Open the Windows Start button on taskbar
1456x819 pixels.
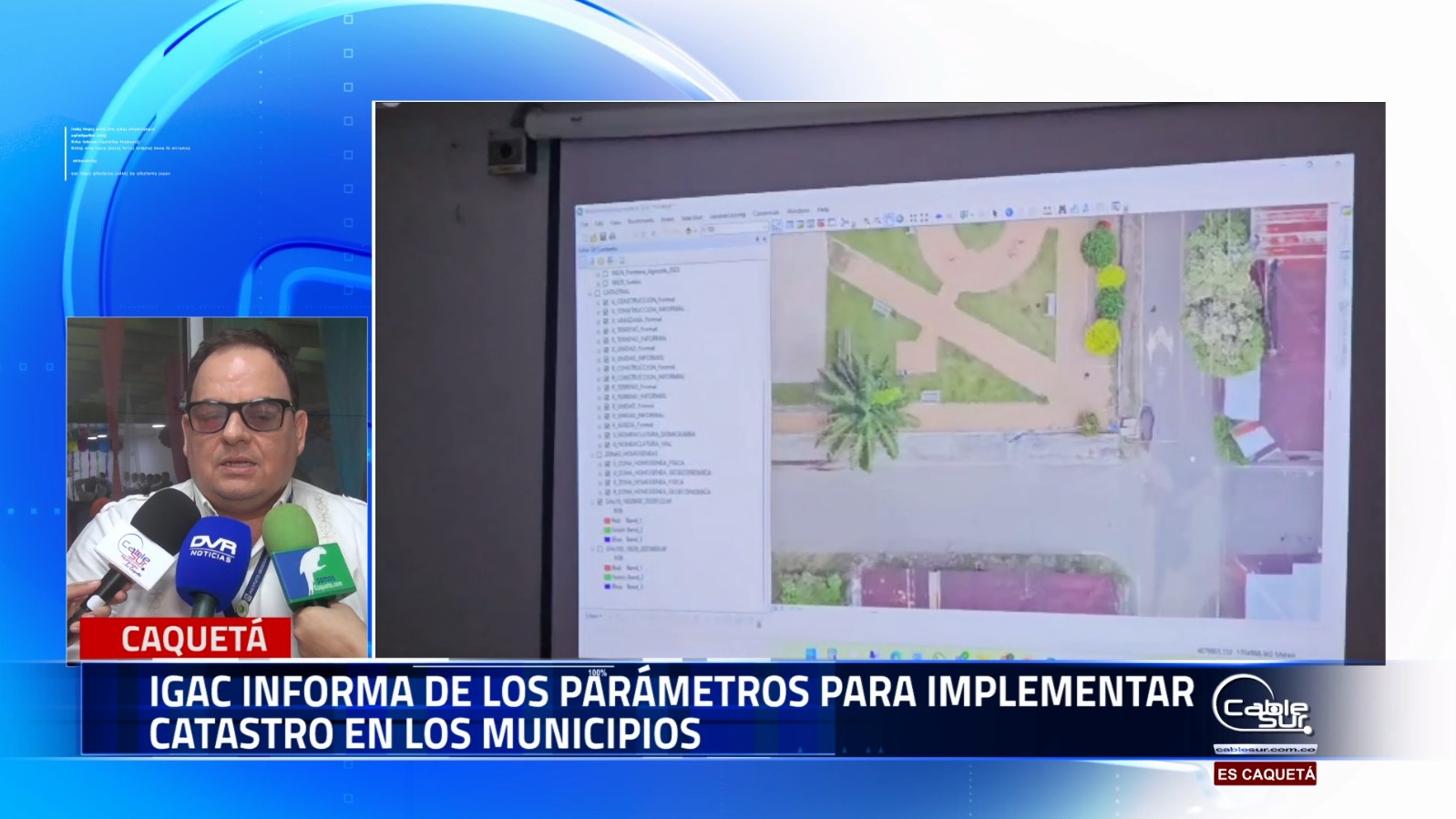coord(810,653)
